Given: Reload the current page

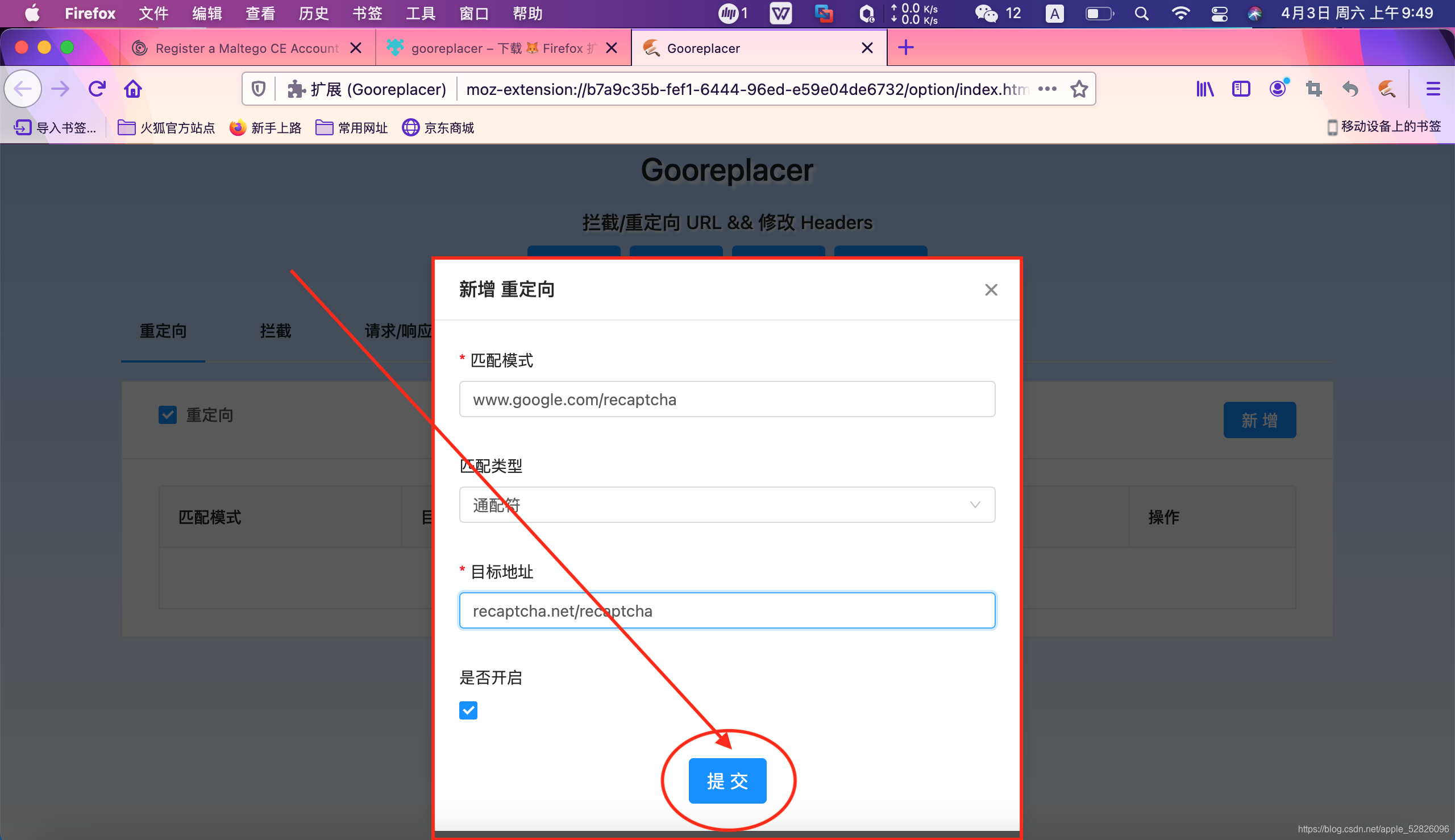Looking at the screenshot, I should pos(97,89).
